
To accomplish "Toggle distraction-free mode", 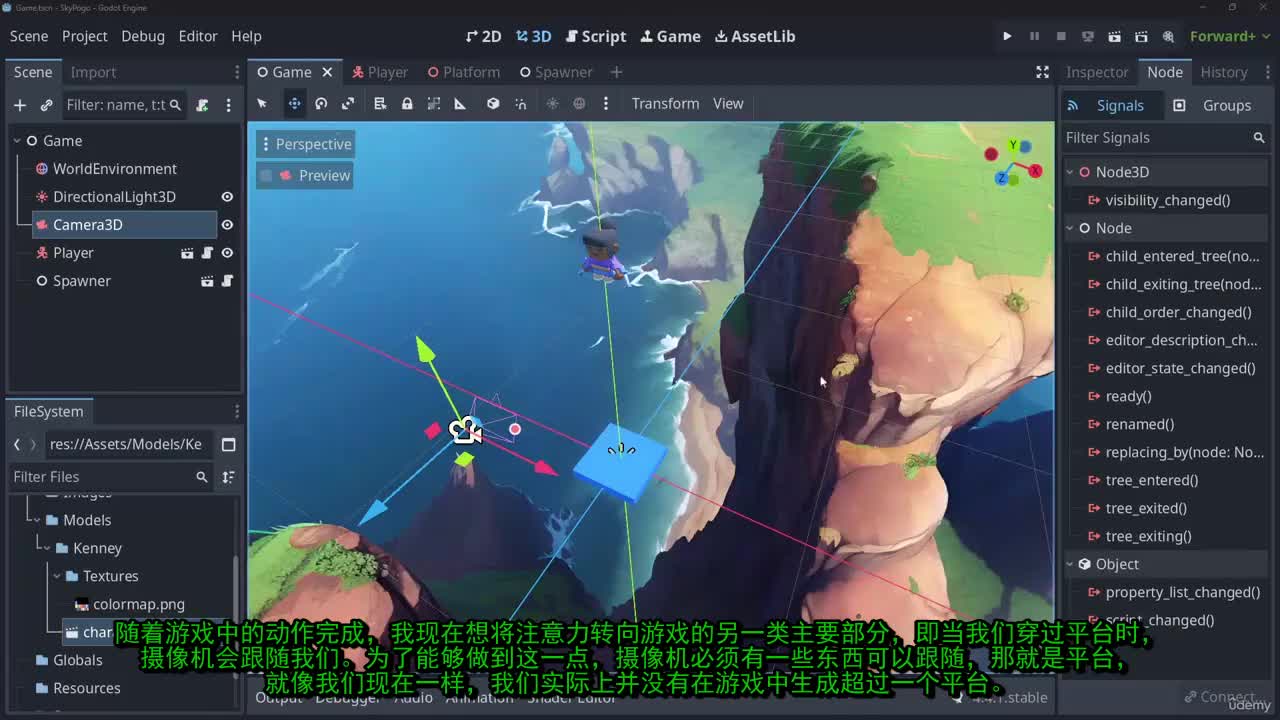I will point(1042,72).
